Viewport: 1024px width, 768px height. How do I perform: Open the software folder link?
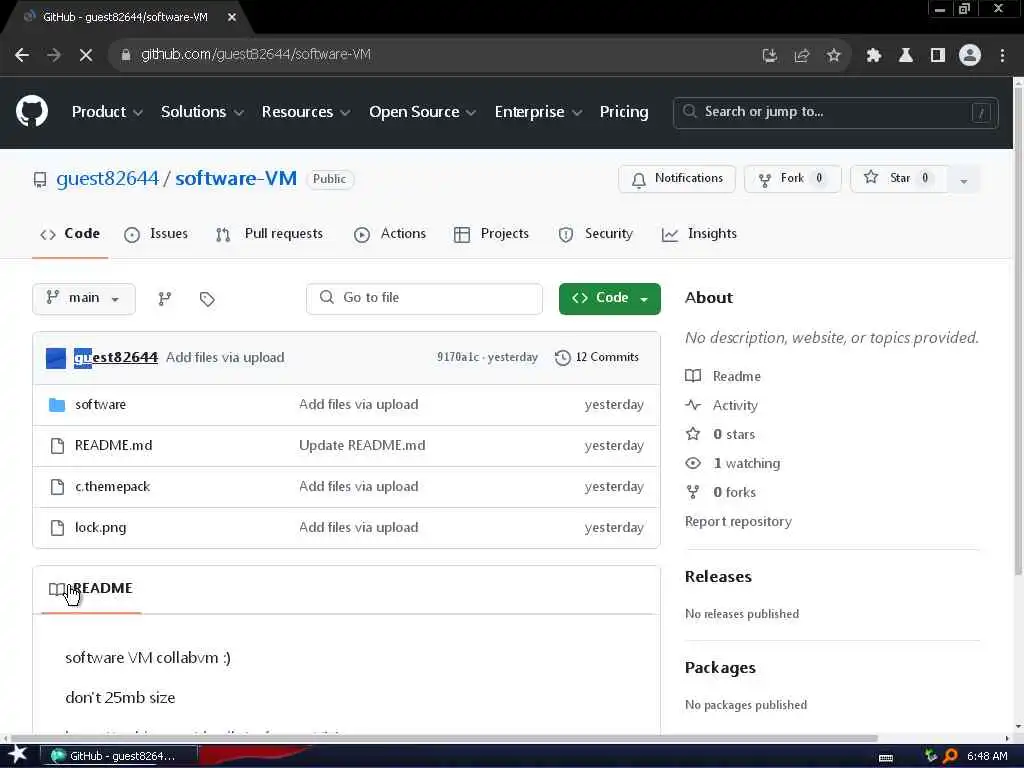pyautogui.click(x=101, y=405)
